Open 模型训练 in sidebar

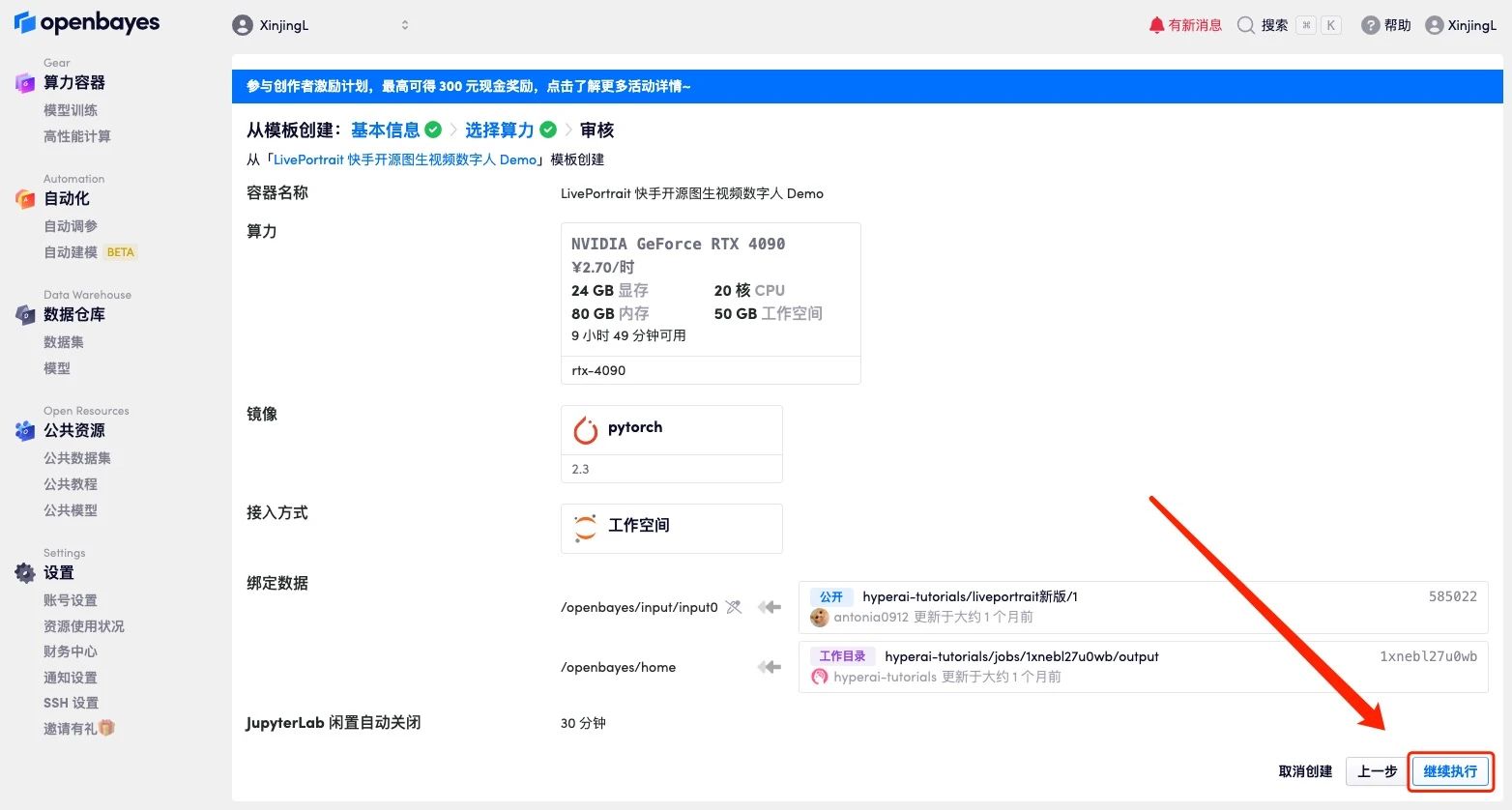tap(71, 110)
